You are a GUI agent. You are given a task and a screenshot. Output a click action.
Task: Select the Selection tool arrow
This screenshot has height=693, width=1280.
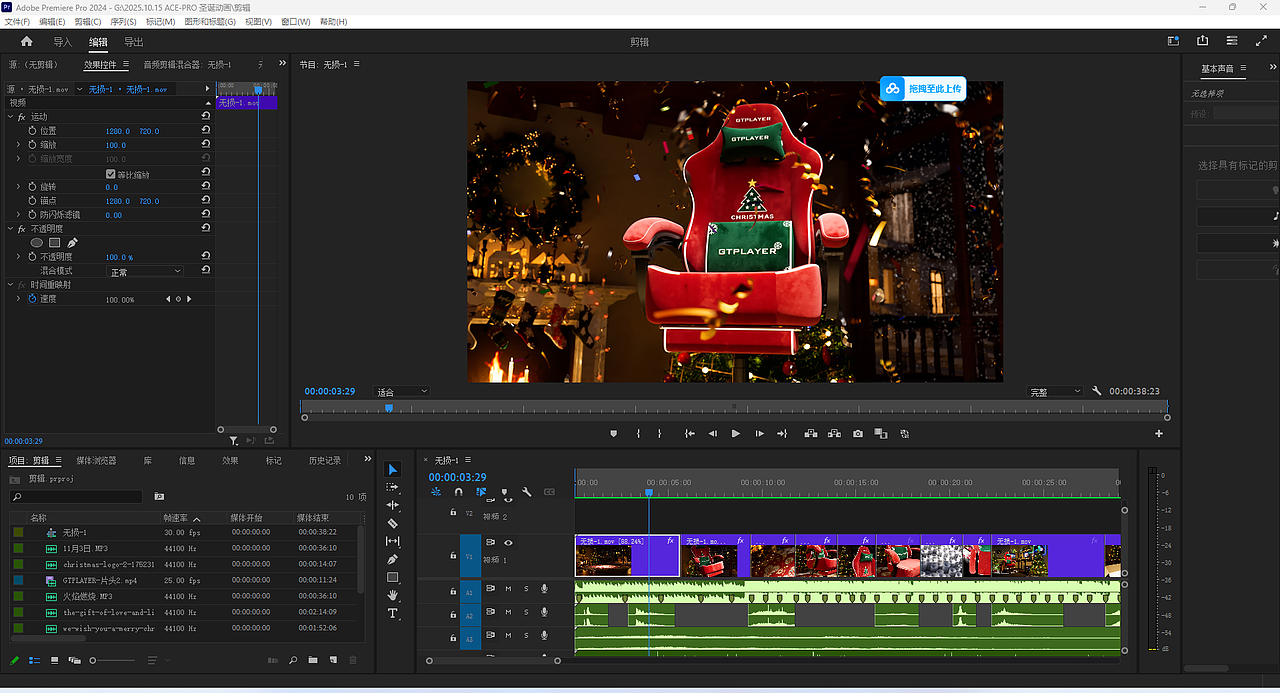393,470
